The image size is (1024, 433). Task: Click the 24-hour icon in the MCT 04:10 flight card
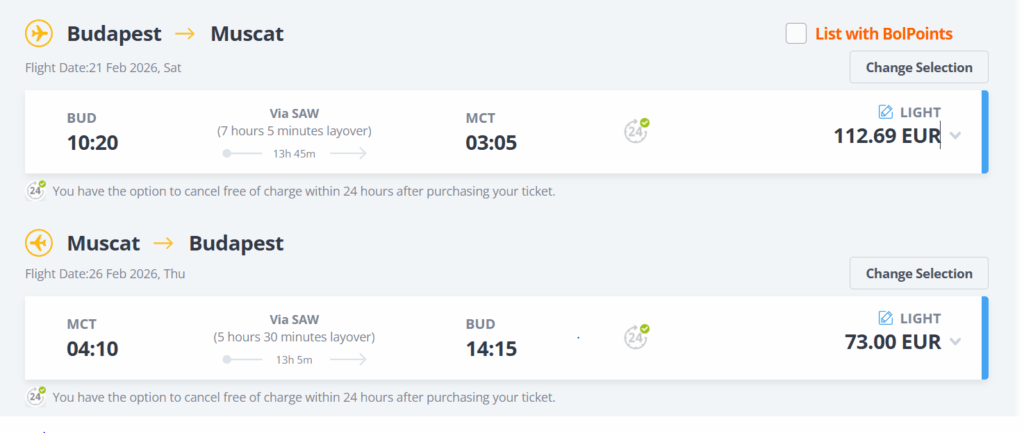637,336
